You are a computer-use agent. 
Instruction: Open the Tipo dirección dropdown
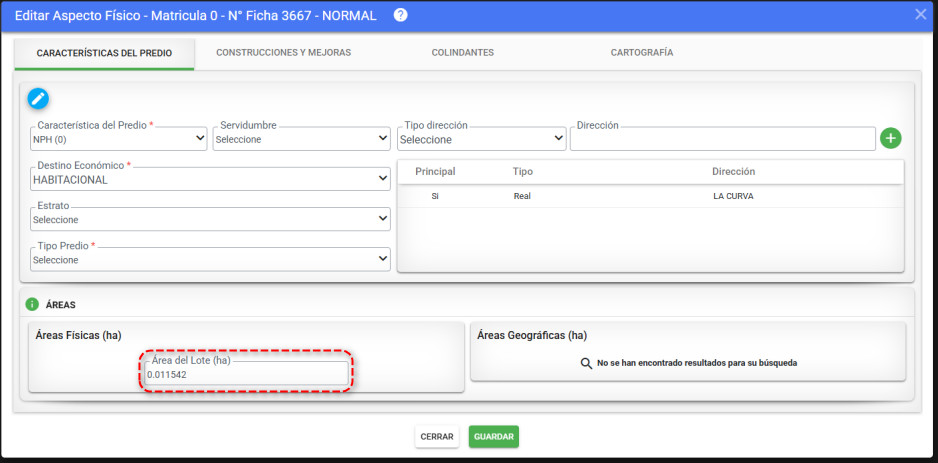point(482,139)
